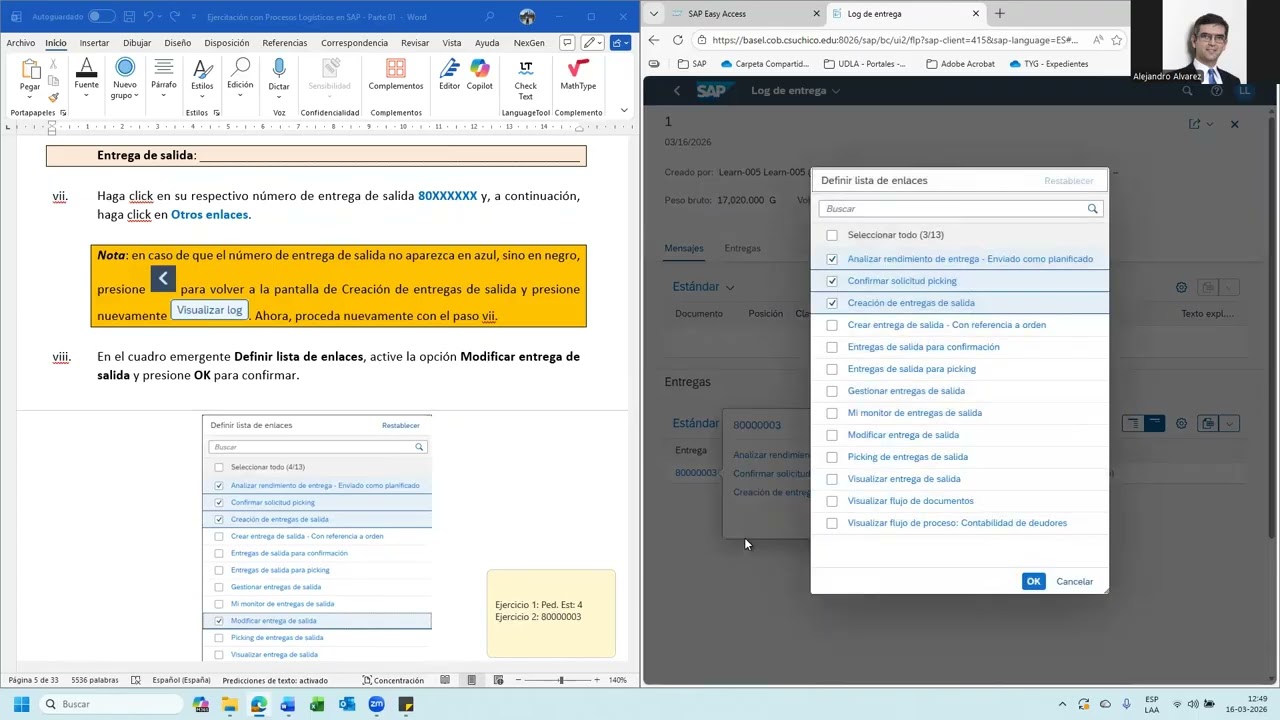1280x720 pixels.
Task: Open Word from the Windows taskbar
Action: pyautogui.click(x=288, y=704)
